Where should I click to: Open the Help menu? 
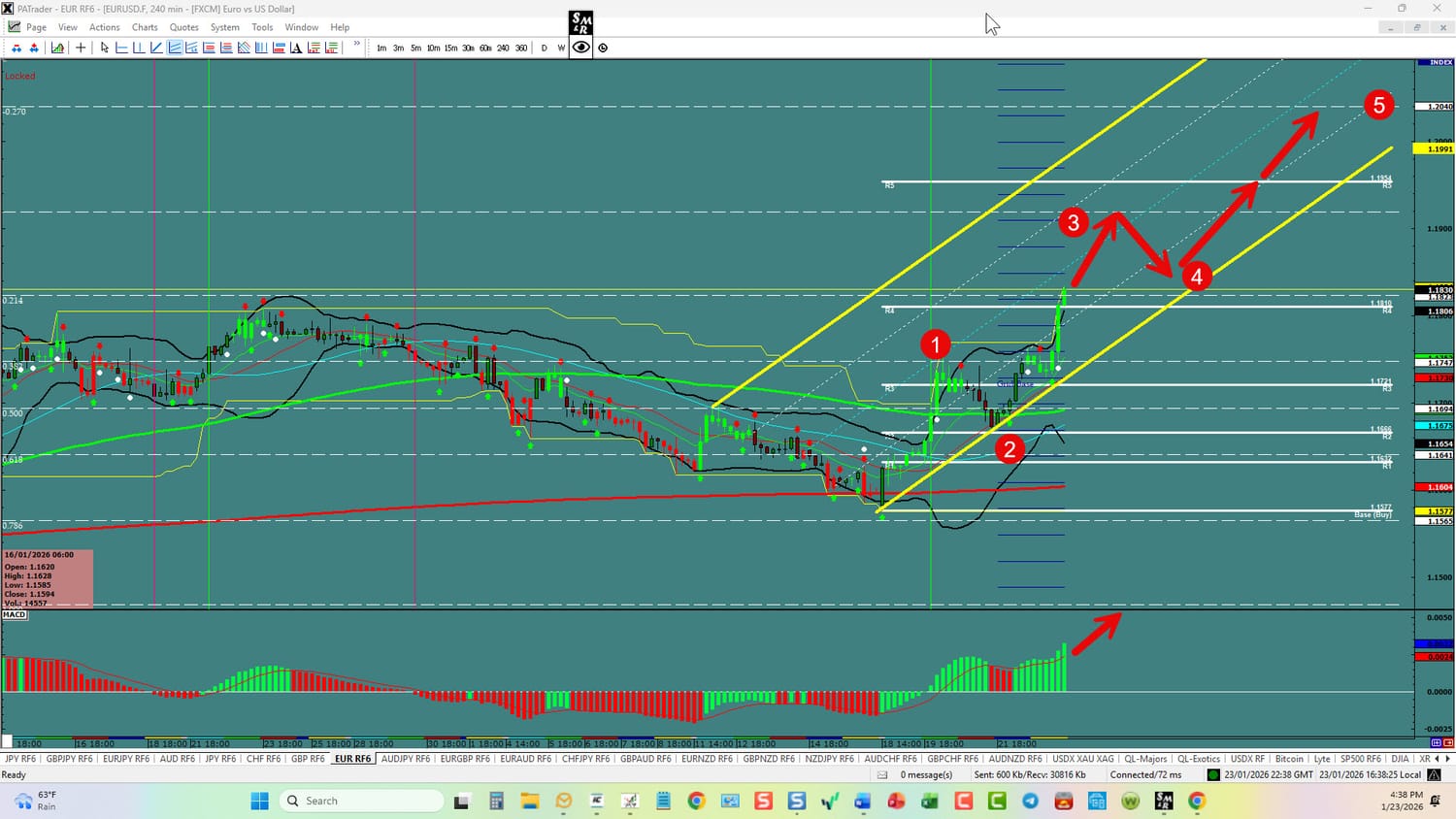point(340,27)
